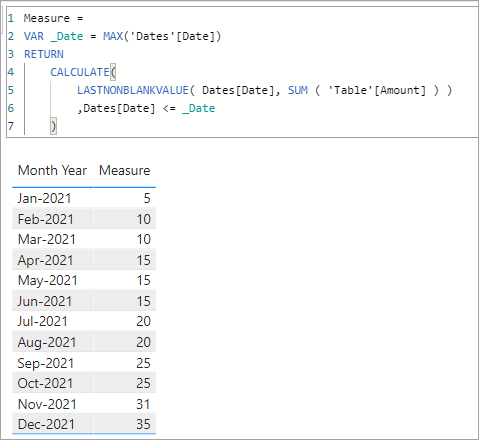Click the 'Measure' column header in table
The width and height of the screenshot is (479, 440).
click(125, 170)
